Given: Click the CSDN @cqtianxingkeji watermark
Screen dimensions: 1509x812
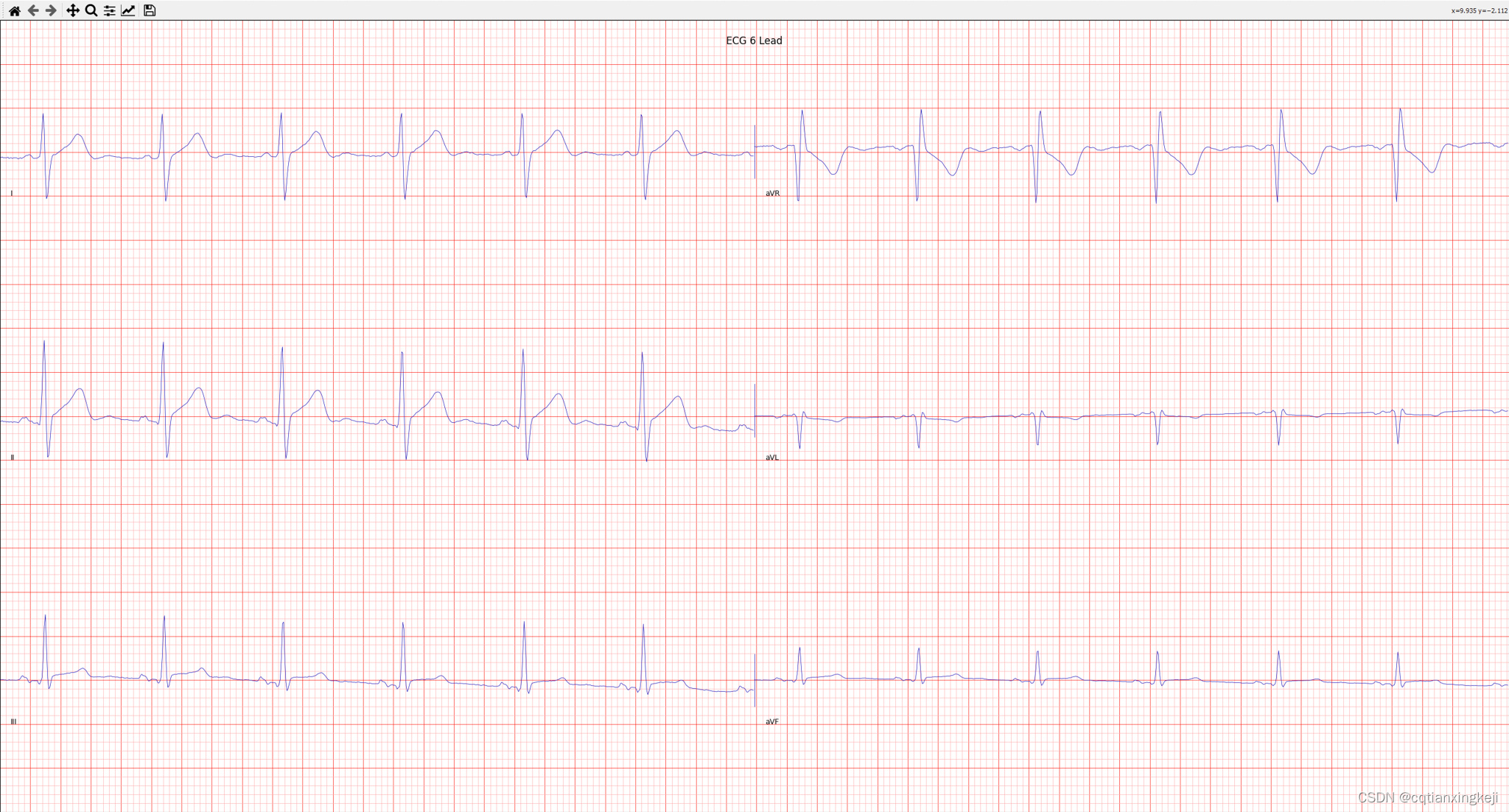Looking at the screenshot, I should tap(1427, 797).
